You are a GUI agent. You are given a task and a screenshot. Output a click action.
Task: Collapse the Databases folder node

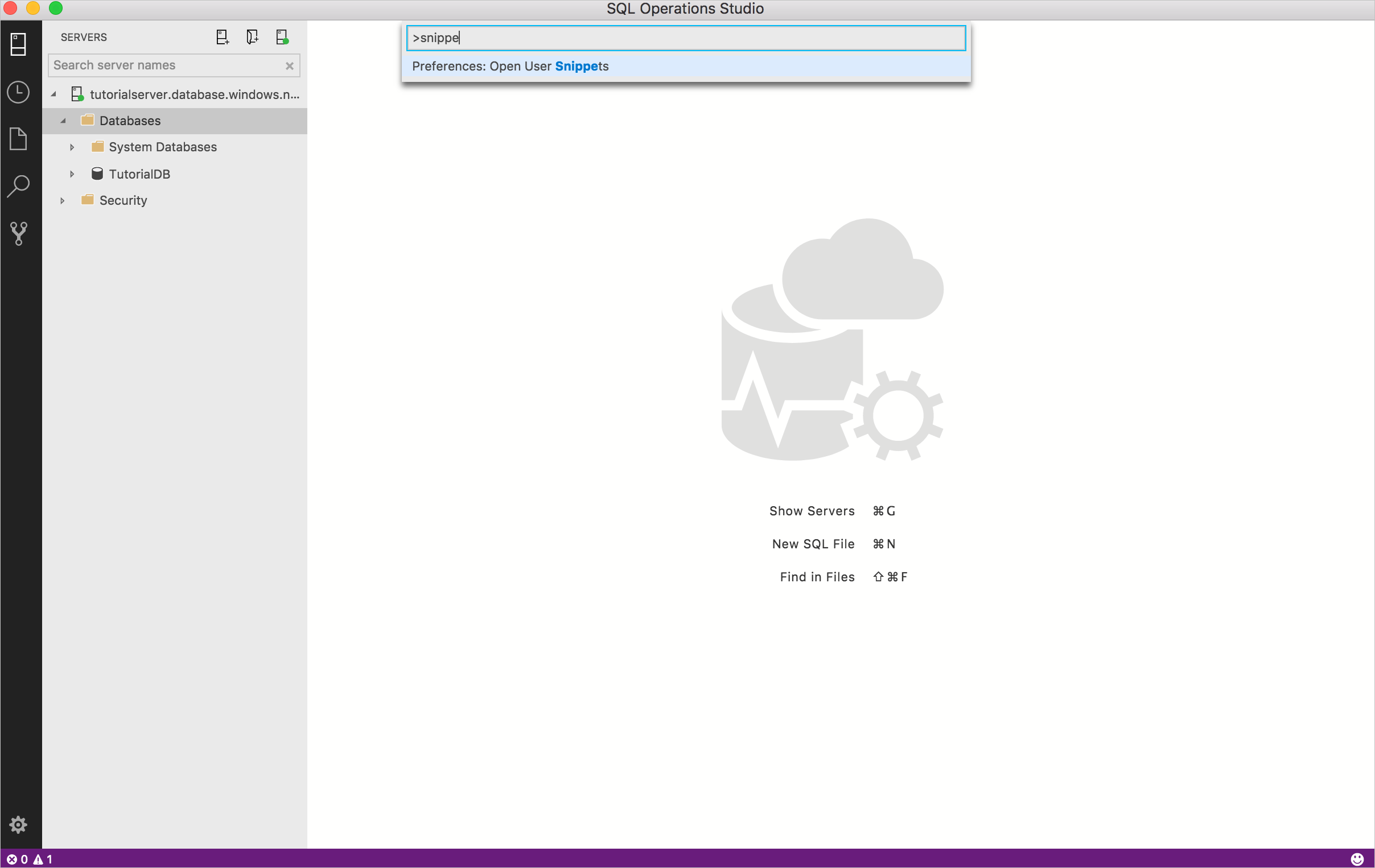63,121
